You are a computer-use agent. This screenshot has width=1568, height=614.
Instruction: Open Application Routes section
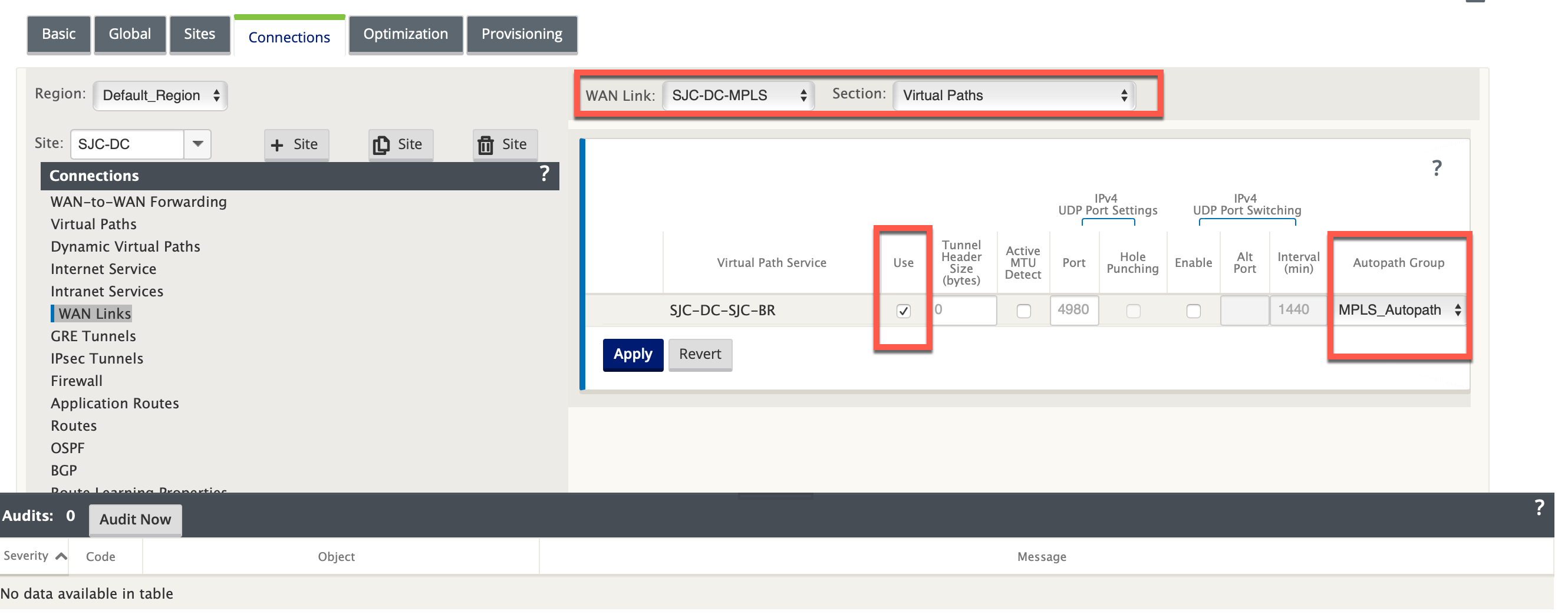pyautogui.click(x=115, y=404)
